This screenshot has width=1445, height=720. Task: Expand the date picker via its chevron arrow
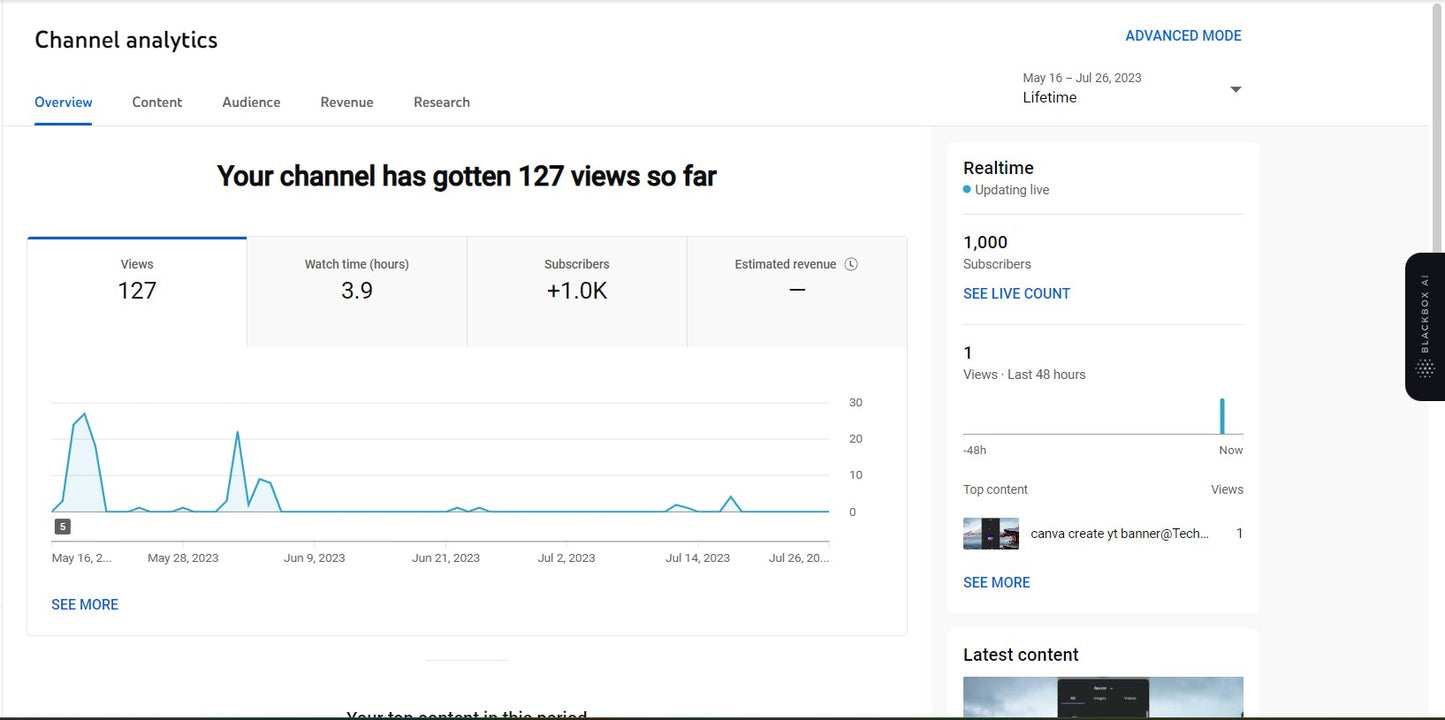click(1236, 88)
